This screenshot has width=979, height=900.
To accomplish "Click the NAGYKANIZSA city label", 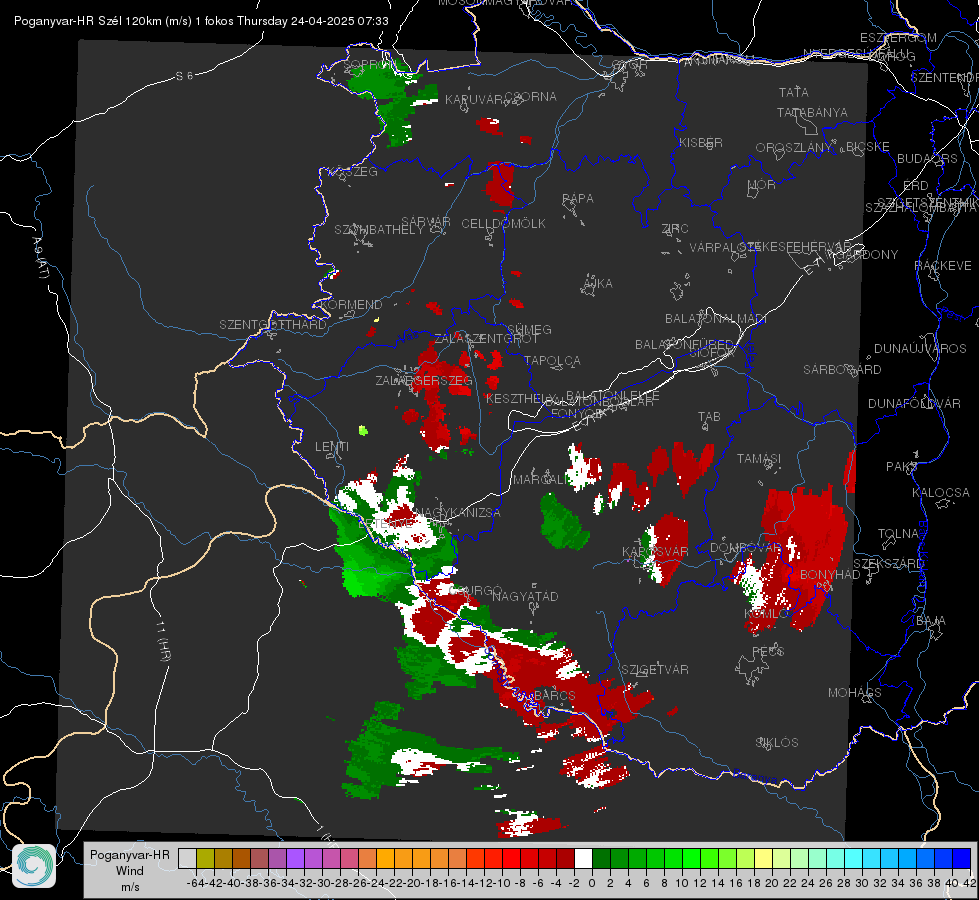I will pos(458,513).
